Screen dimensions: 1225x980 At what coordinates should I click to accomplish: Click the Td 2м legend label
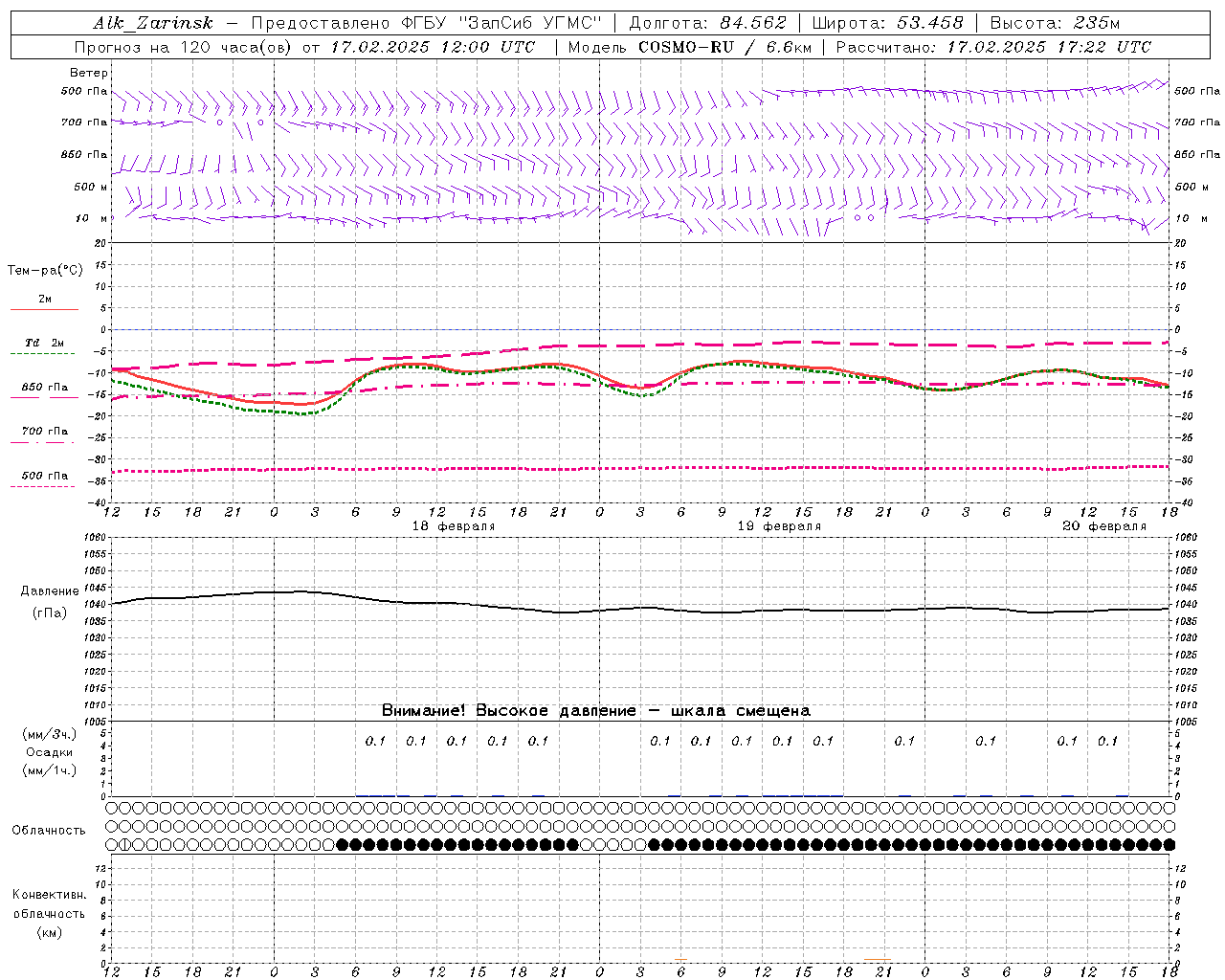[45, 343]
